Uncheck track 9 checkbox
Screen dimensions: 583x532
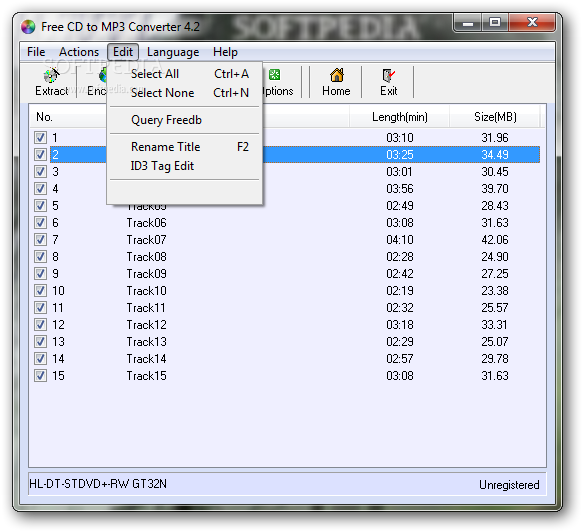coord(40,274)
